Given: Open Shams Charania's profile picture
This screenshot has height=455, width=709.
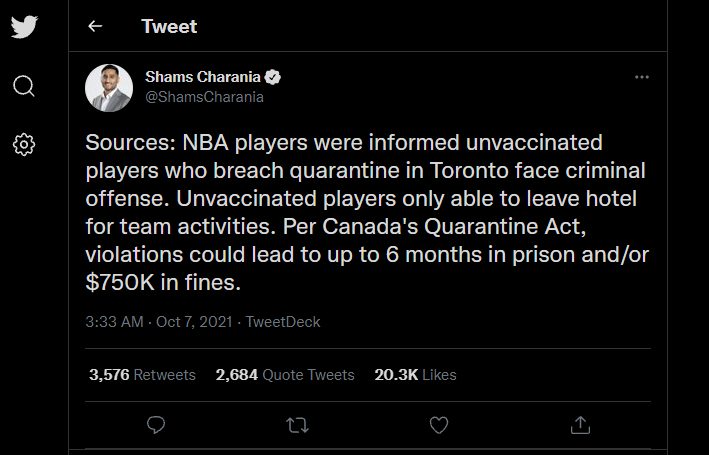Looking at the screenshot, I should [109, 88].
